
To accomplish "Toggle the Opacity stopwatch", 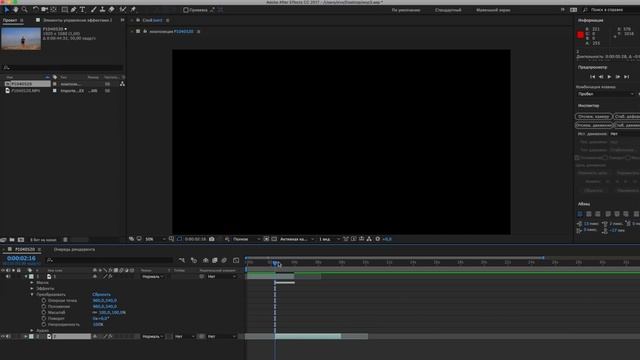I will [x=44, y=324].
